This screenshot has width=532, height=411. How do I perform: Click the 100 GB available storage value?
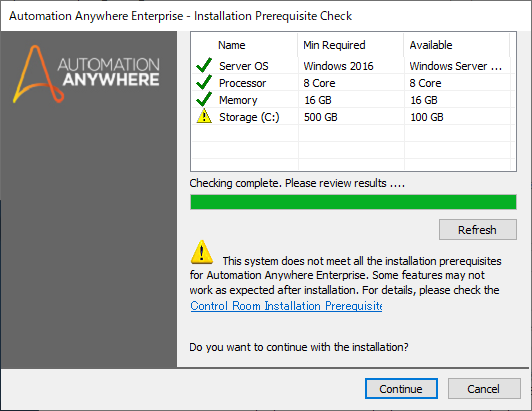point(427,117)
